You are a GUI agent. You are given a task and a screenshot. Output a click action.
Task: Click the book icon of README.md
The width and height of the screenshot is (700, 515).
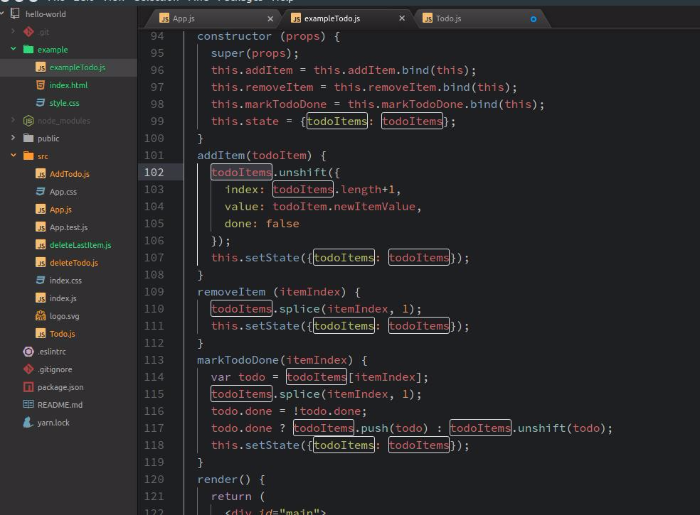(28, 404)
